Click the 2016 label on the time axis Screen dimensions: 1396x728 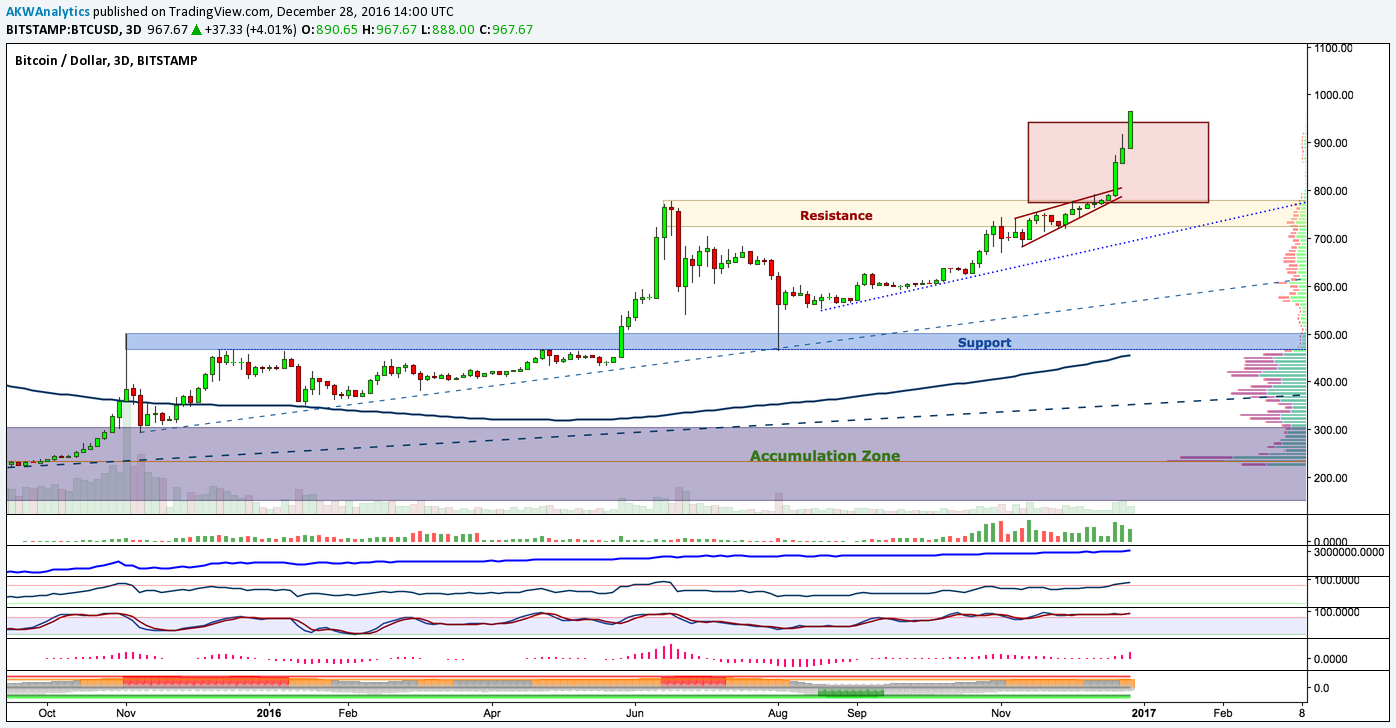pos(270,714)
